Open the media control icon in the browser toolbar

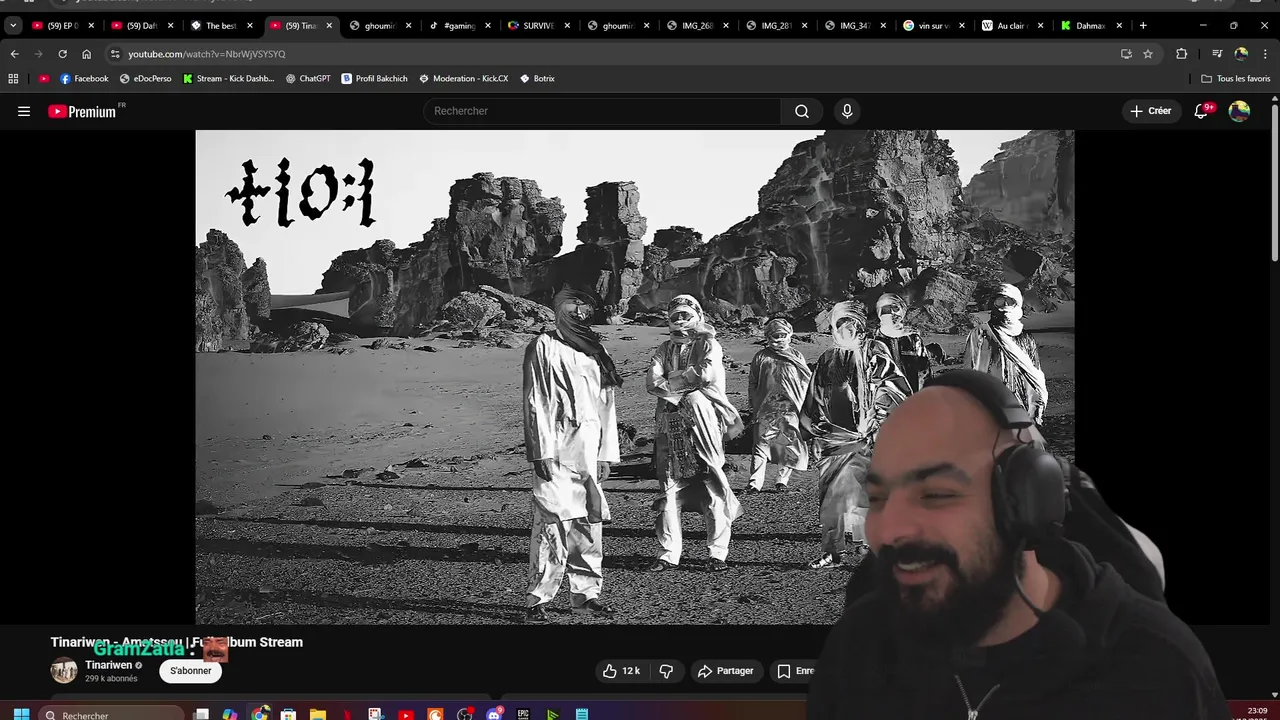pos(1217,54)
